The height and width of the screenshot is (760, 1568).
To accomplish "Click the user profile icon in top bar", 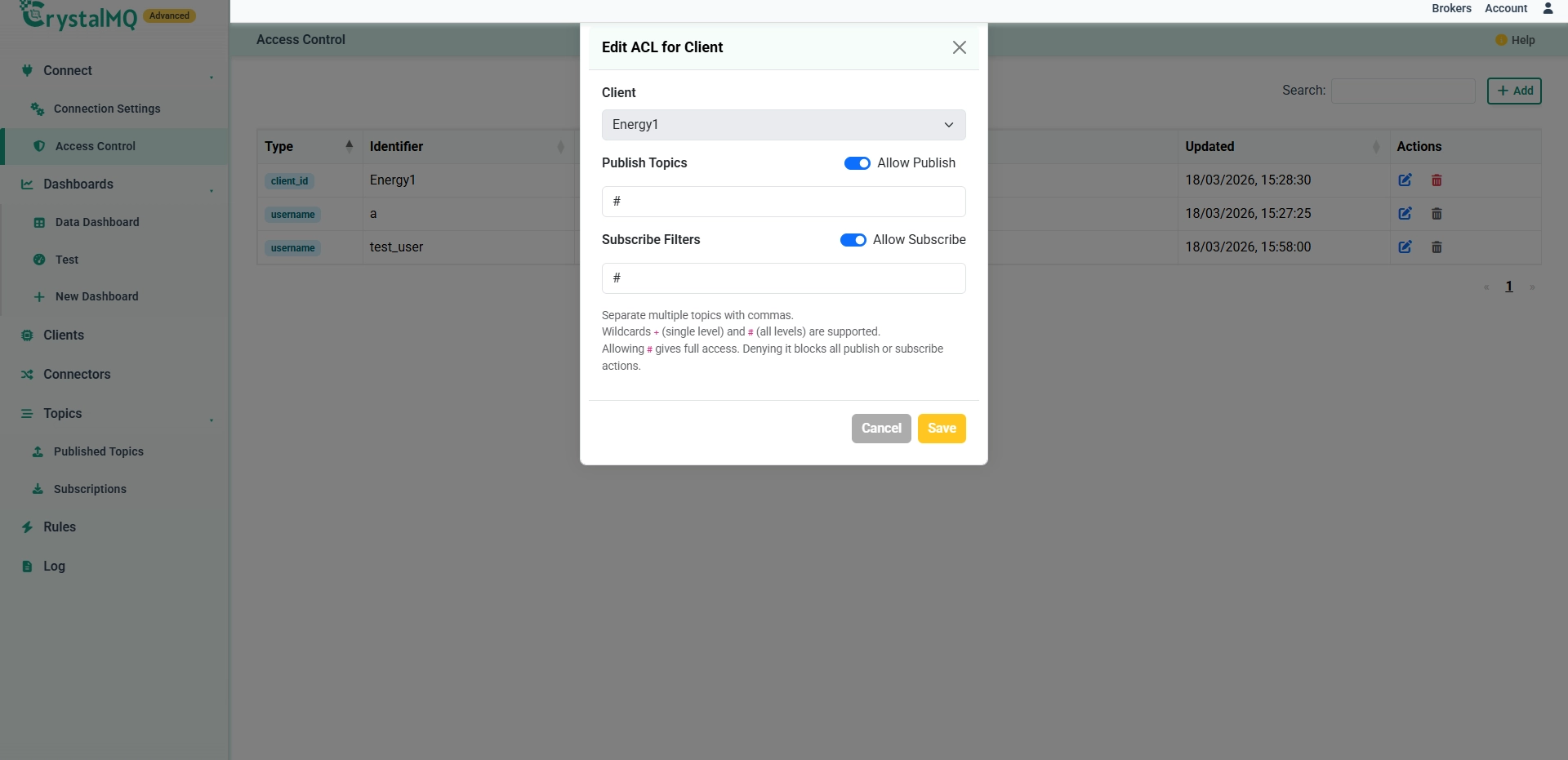I will point(1548,8).
